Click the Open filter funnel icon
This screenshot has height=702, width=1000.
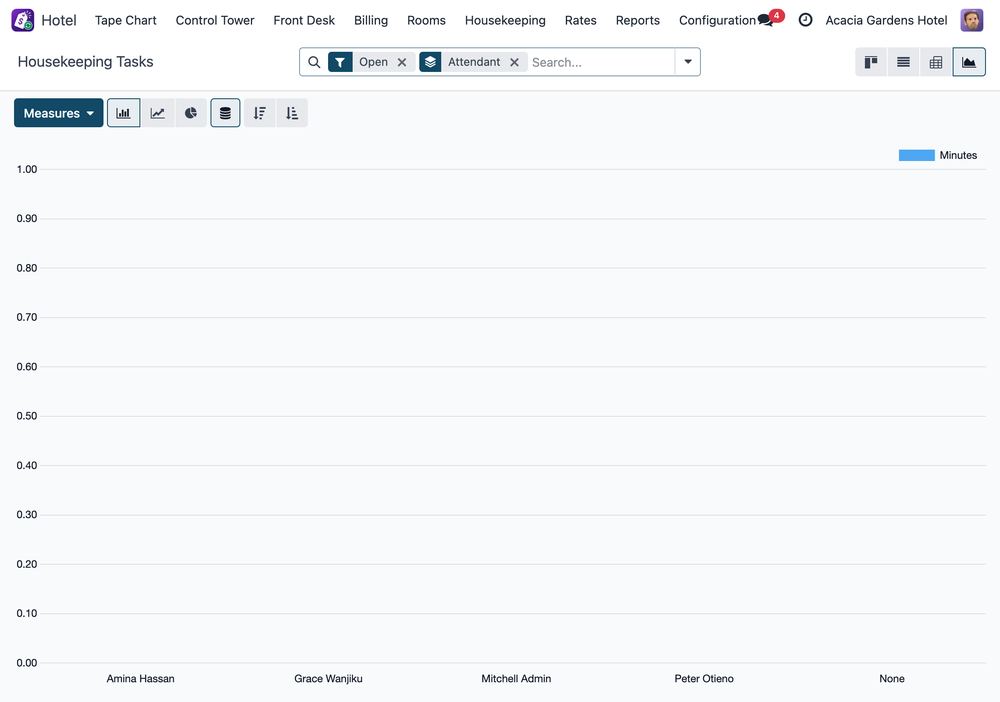pos(341,62)
